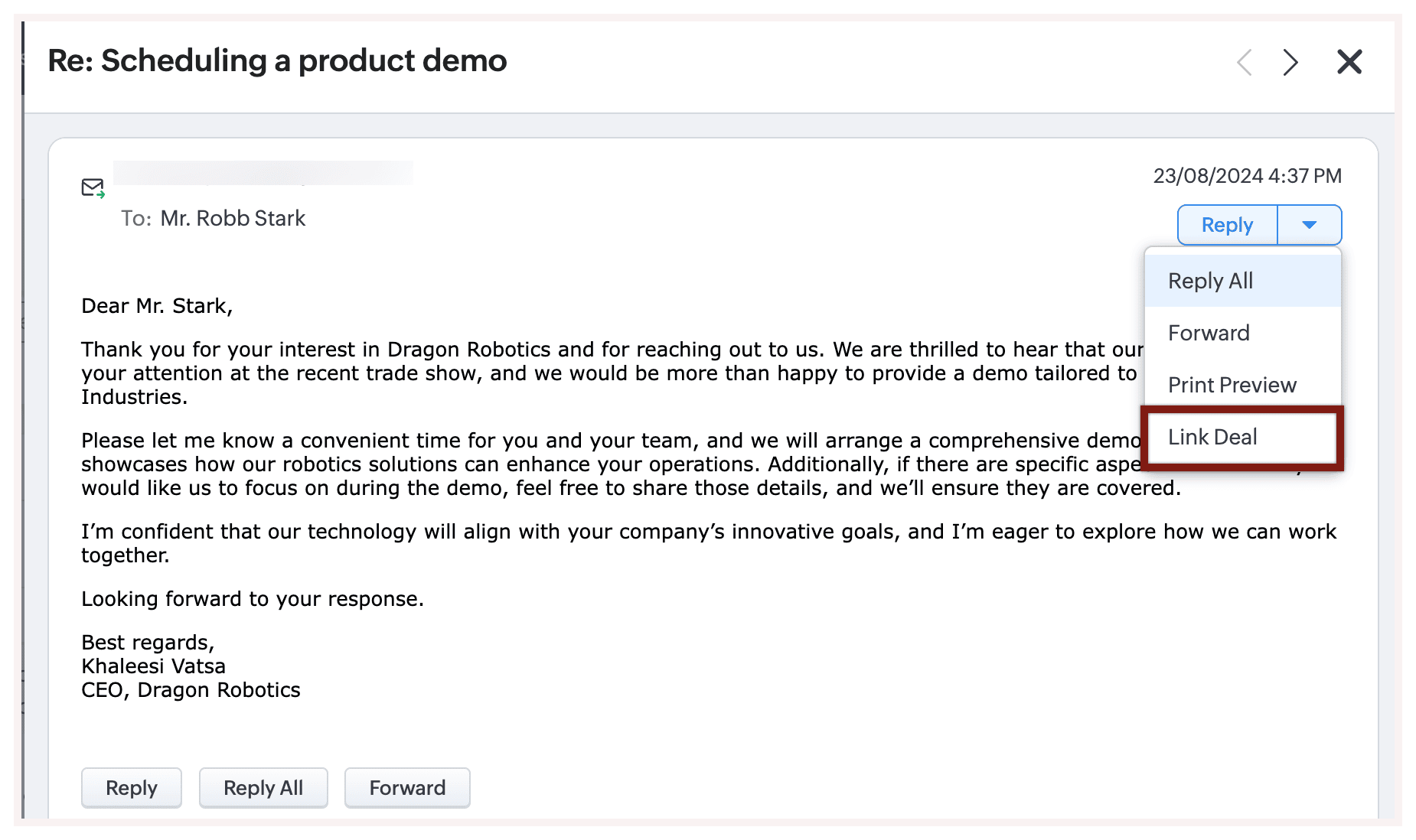Open Print Preview from the menu

(1232, 385)
